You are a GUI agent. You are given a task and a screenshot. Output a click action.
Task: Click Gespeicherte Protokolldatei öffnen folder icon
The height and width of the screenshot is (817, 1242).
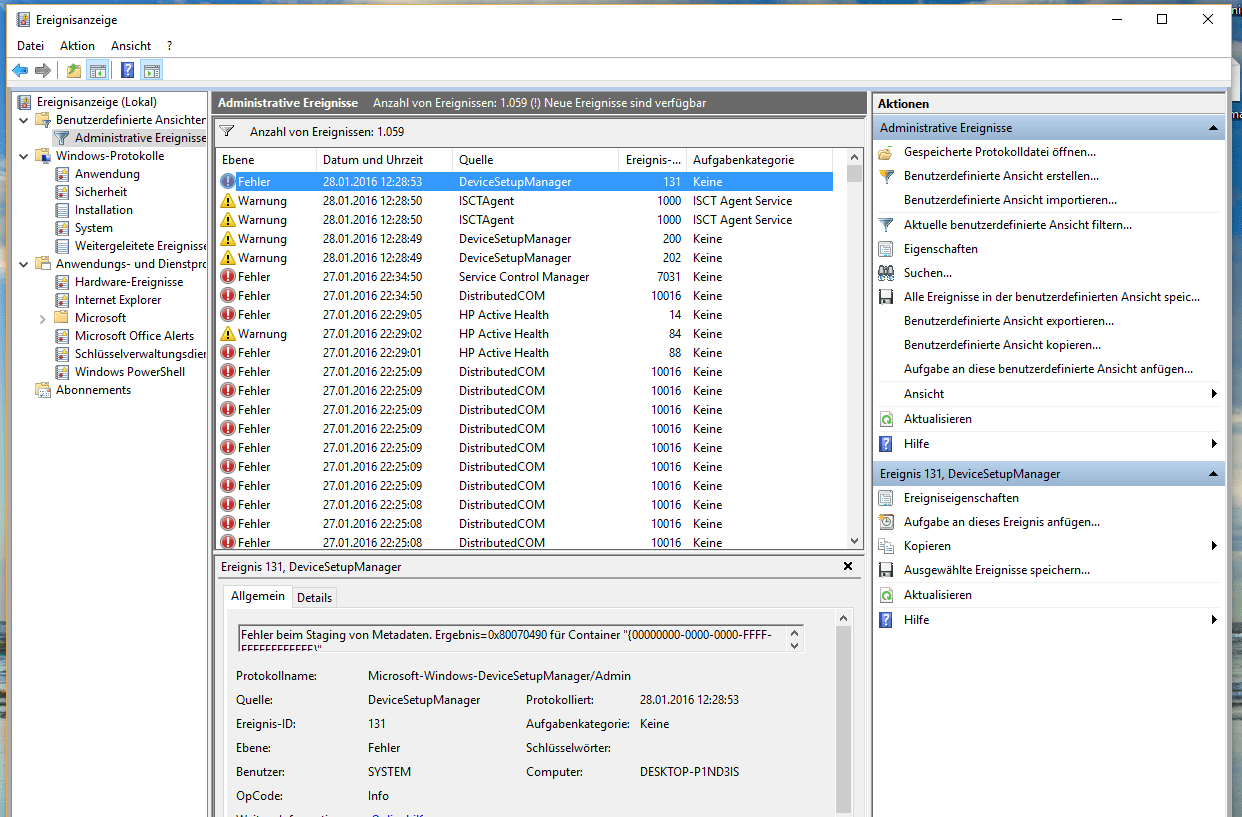click(x=885, y=152)
